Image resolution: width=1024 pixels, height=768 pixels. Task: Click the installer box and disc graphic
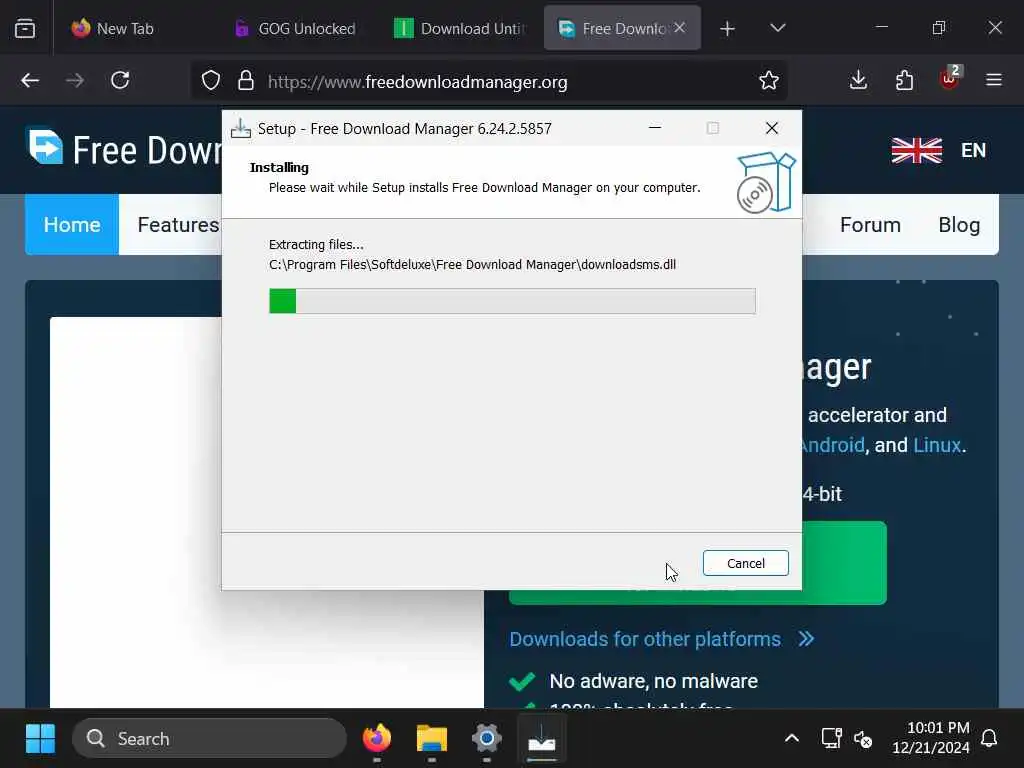click(x=765, y=182)
